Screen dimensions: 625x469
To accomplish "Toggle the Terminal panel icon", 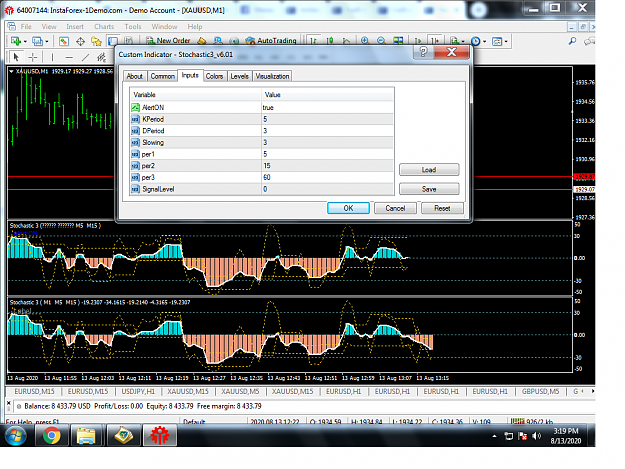I will click(x=113, y=41).
